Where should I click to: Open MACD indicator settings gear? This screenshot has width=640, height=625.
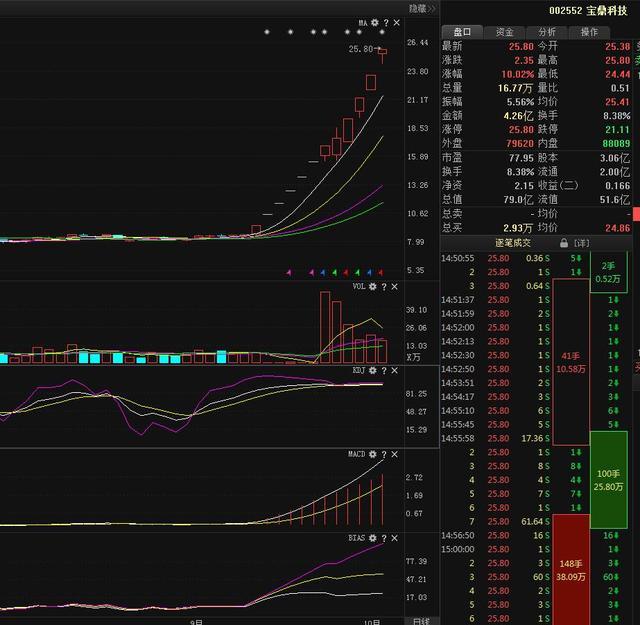(373, 454)
